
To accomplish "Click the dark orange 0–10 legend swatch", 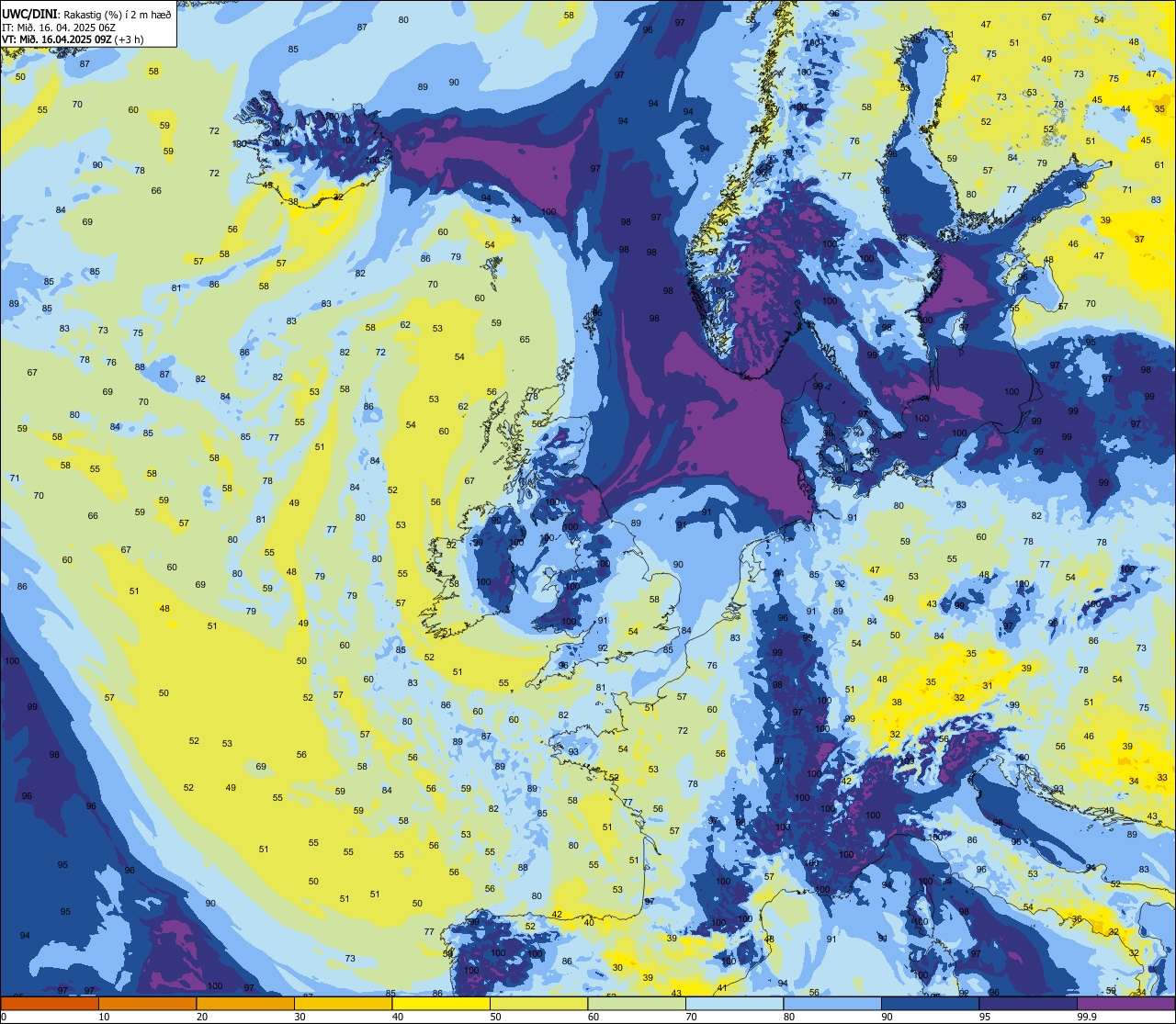I will [50, 1003].
